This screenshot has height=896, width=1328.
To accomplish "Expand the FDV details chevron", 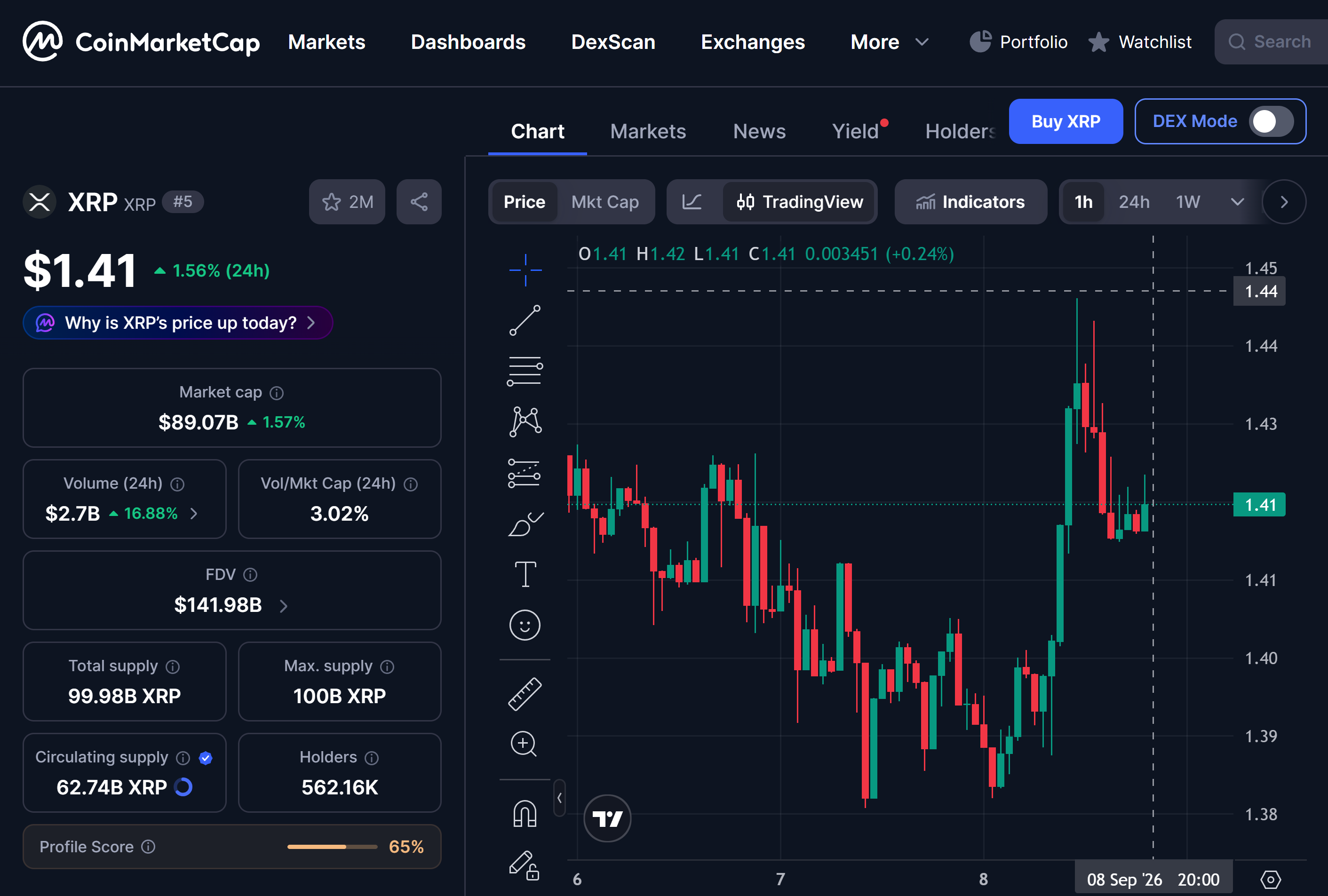I will tap(283, 606).
